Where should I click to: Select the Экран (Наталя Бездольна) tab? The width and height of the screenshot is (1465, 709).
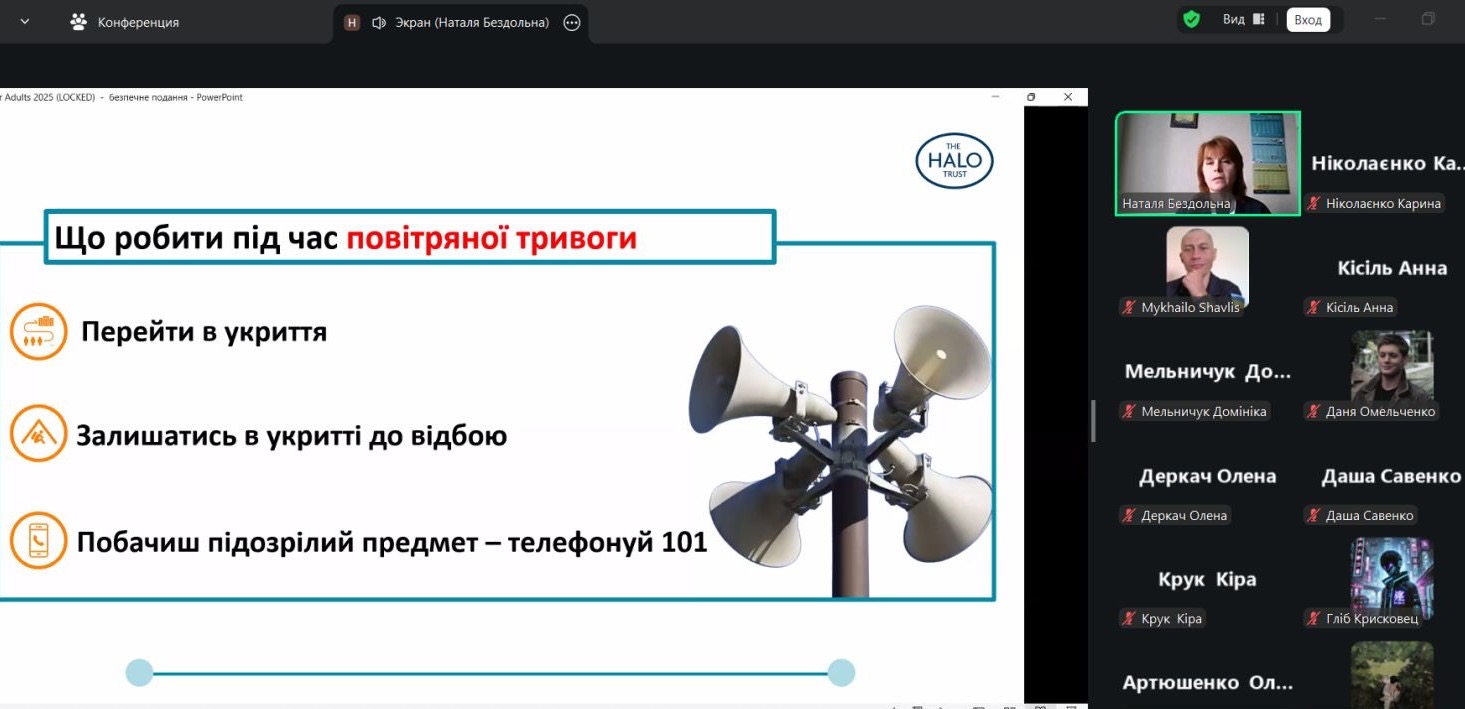(460, 22)
